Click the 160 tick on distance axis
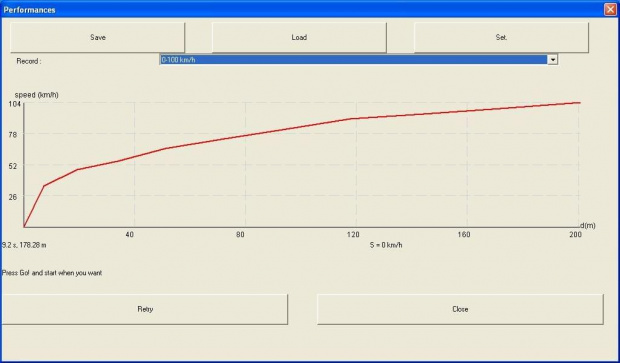 pyautogui.click(x=464, y=235)
